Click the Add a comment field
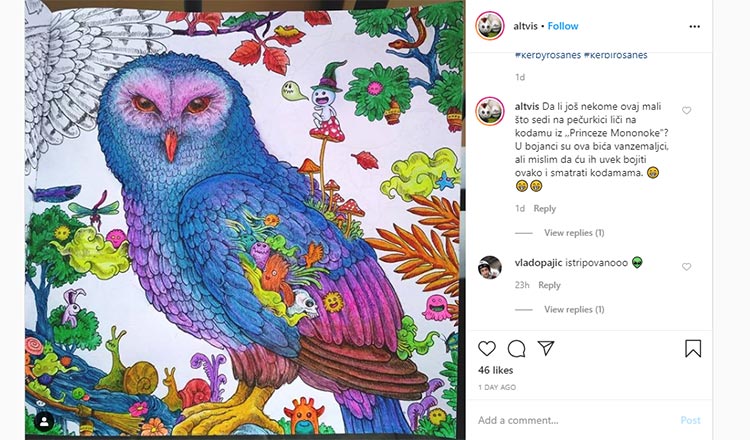750x440 pixels. tap(570, 420)
